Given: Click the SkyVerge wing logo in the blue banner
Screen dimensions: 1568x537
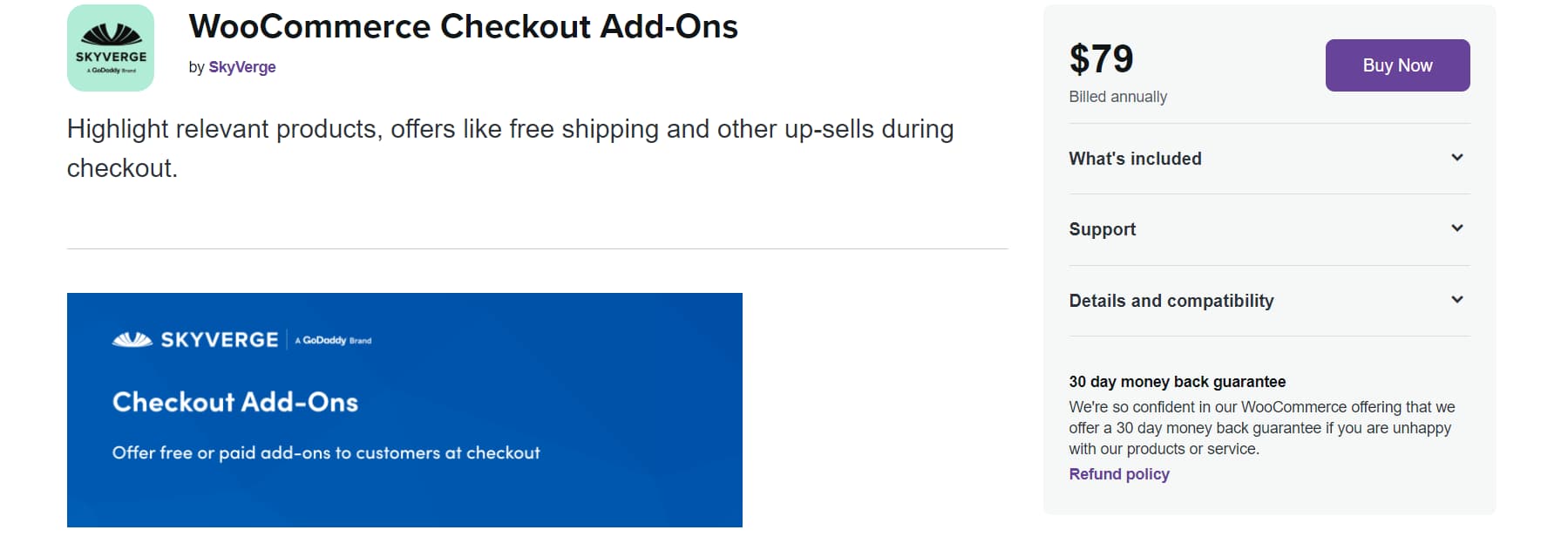Looking at the screenshot, I should 132,340.
